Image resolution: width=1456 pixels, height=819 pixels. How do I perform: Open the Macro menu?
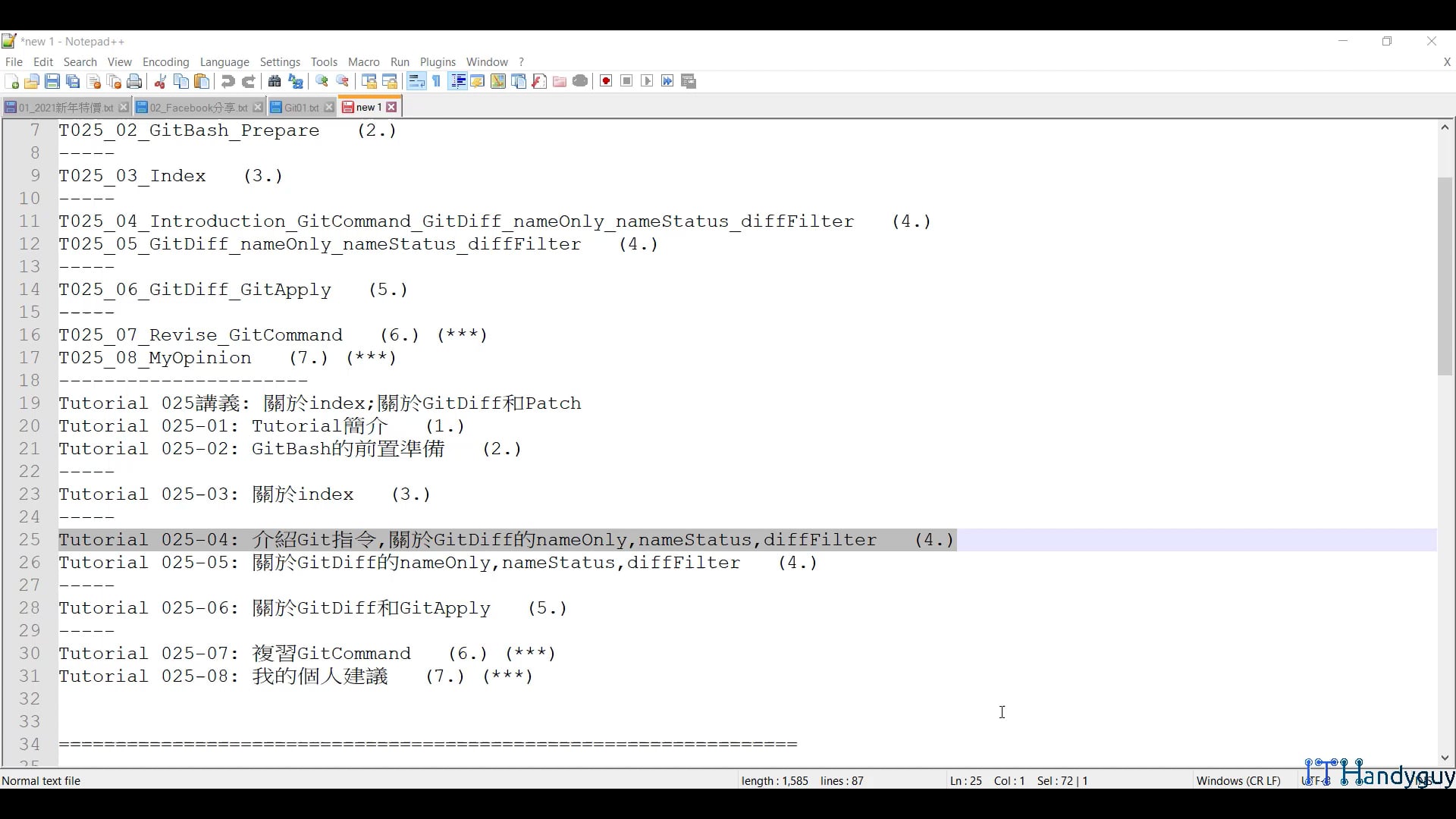(x=363, y=61)
